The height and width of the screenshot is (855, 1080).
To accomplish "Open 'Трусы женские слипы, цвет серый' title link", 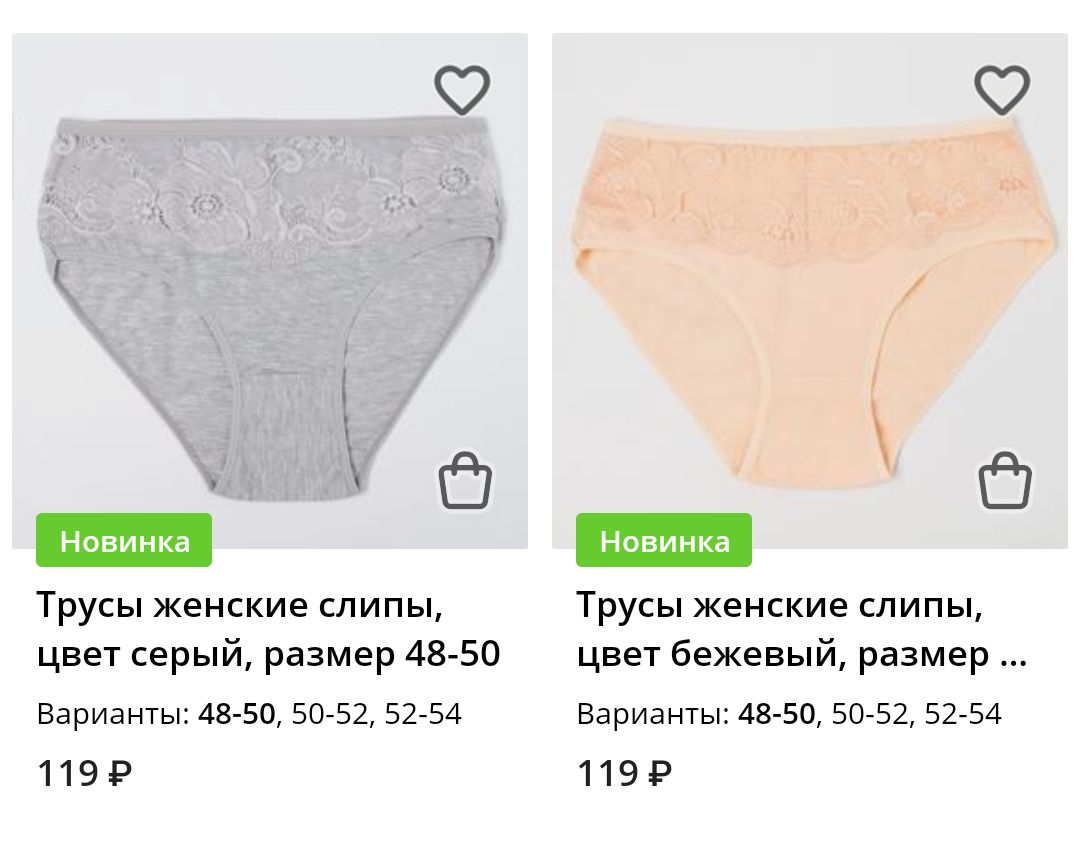I will pos(269,629).
